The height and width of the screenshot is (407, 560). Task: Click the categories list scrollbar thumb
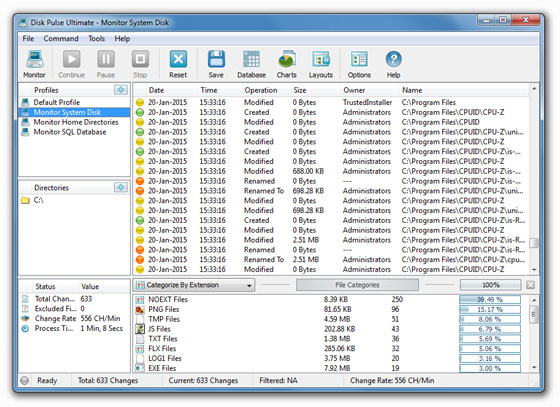click(534, 314)
